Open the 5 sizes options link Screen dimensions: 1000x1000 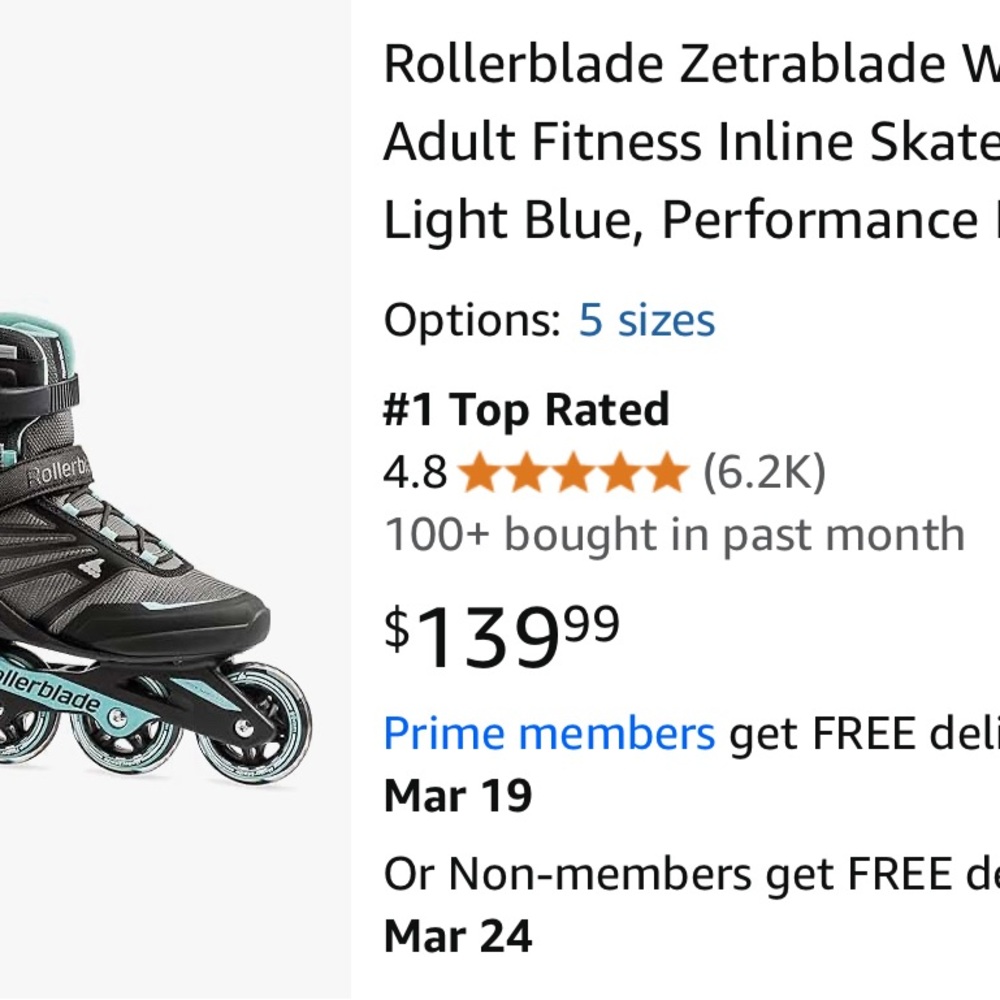pos(645,320)
